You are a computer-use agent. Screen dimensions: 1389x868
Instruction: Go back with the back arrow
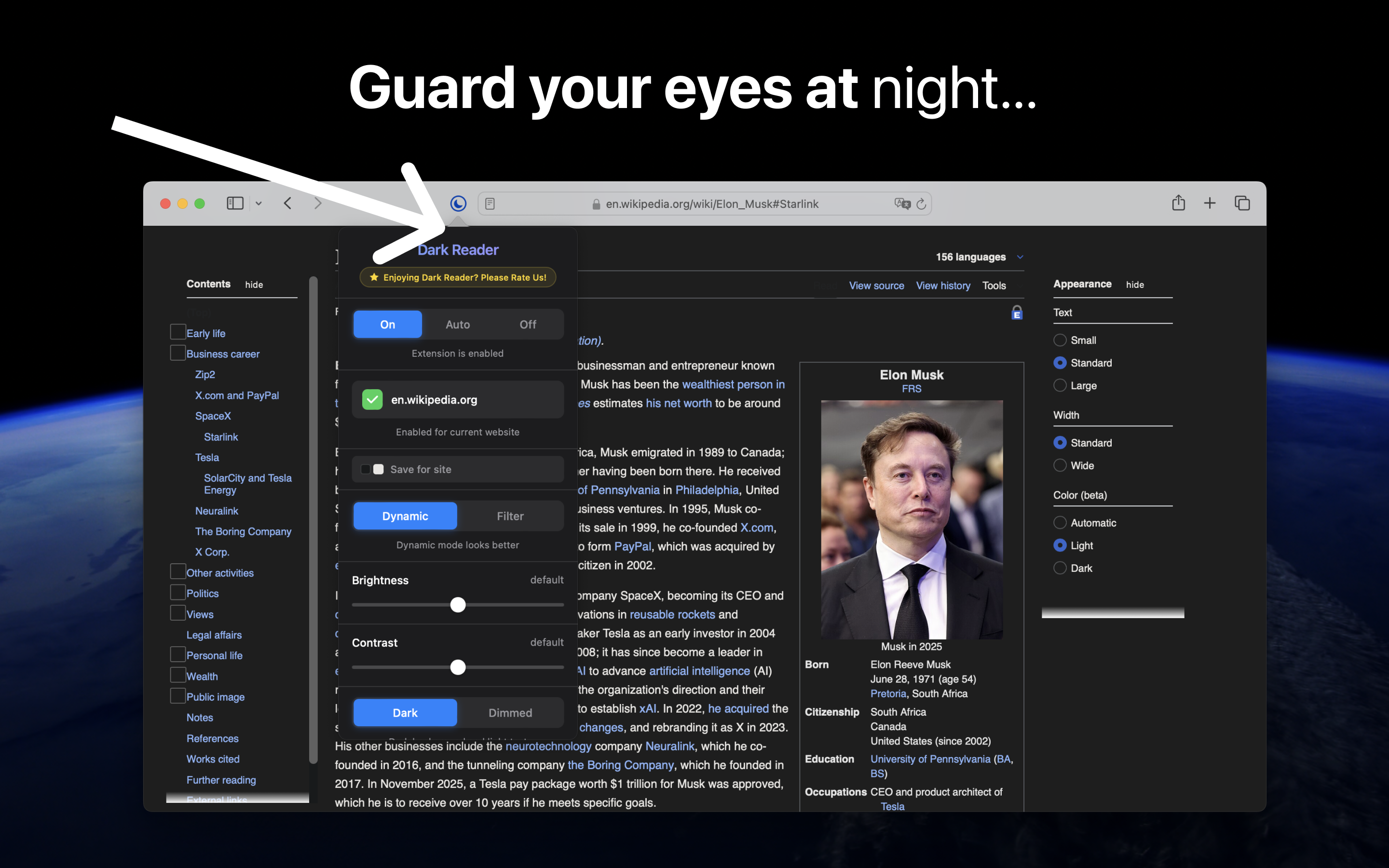(x=288, y=203)
